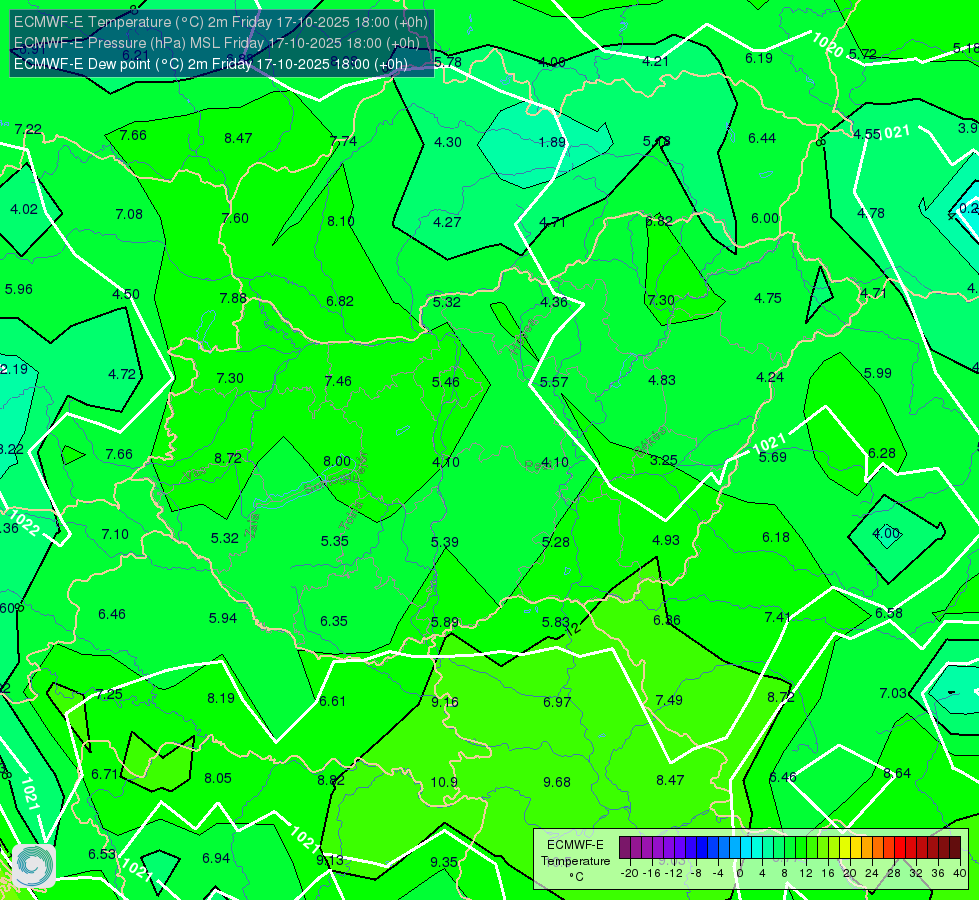
Task: Click the 8.10 temperature value
Action: [x=341, y=221]
